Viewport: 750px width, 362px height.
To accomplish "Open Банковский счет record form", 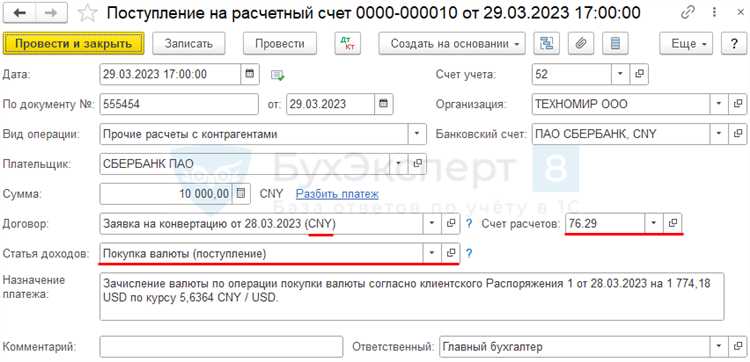I will pyautogui.click(x=738, y=134).
